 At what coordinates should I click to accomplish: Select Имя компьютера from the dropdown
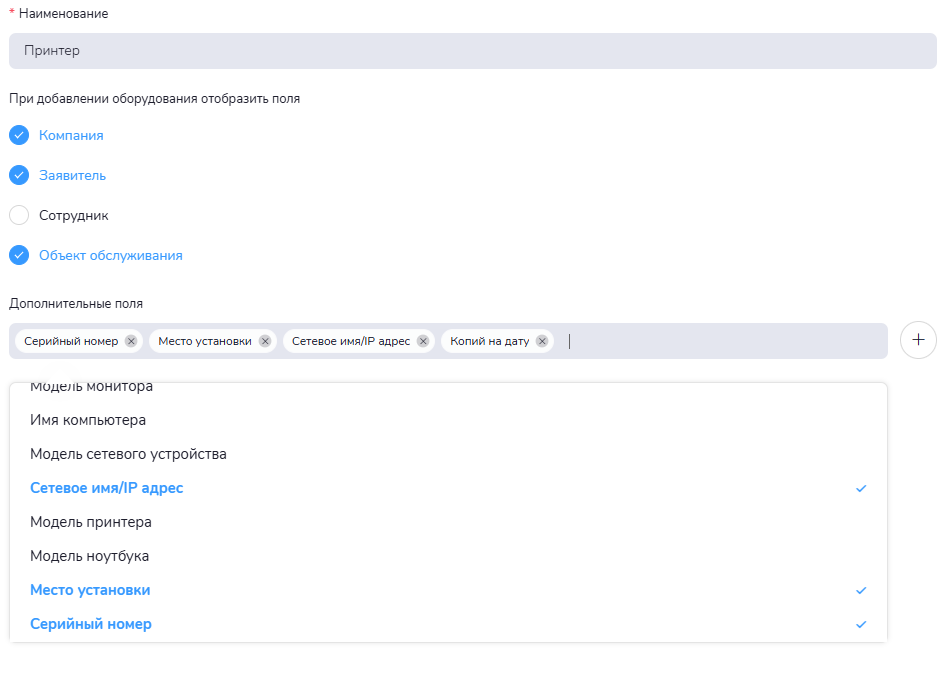click(88, 420)
